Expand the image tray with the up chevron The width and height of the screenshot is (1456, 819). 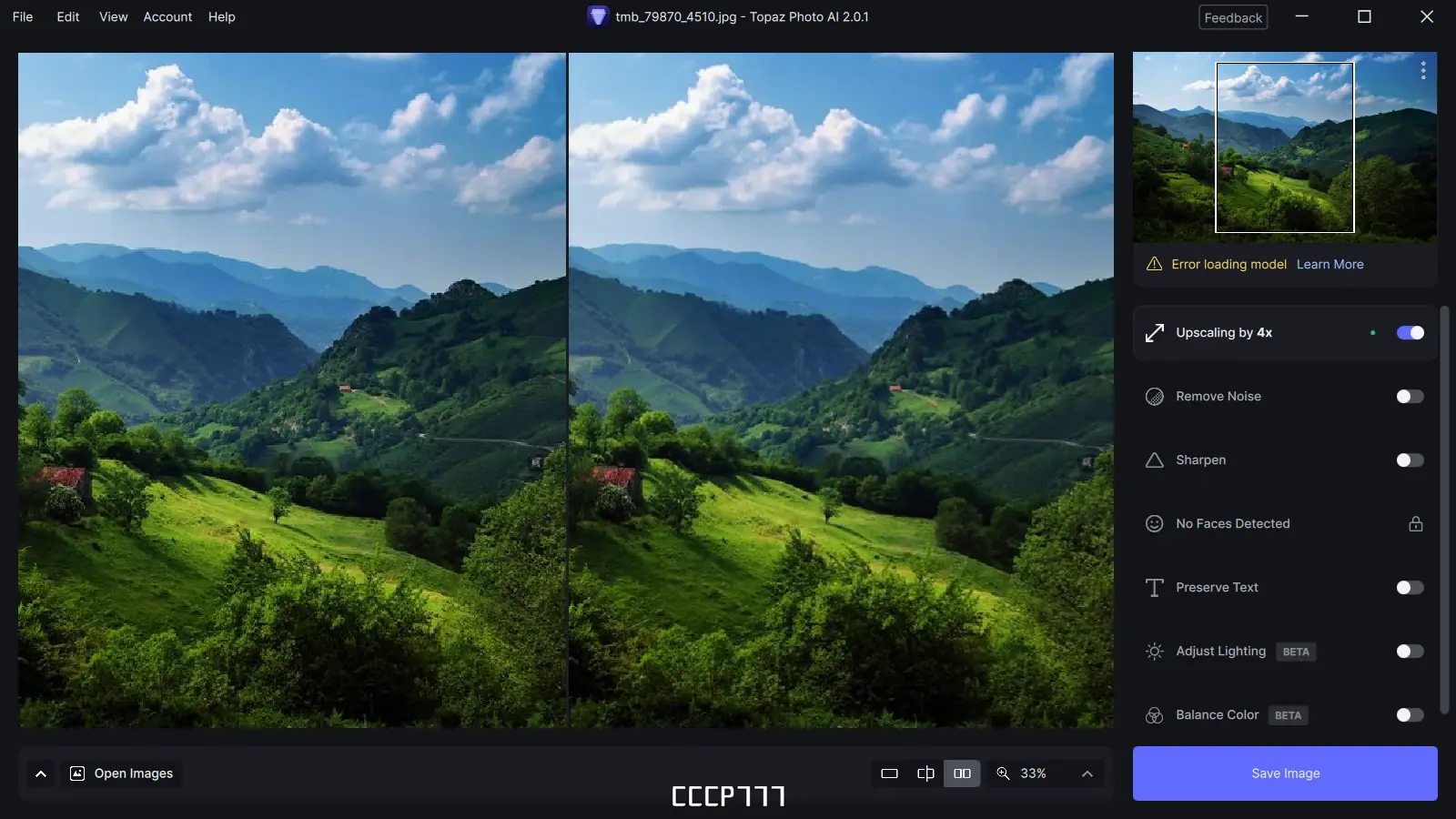pyautogui.click(x=41, y=773)
